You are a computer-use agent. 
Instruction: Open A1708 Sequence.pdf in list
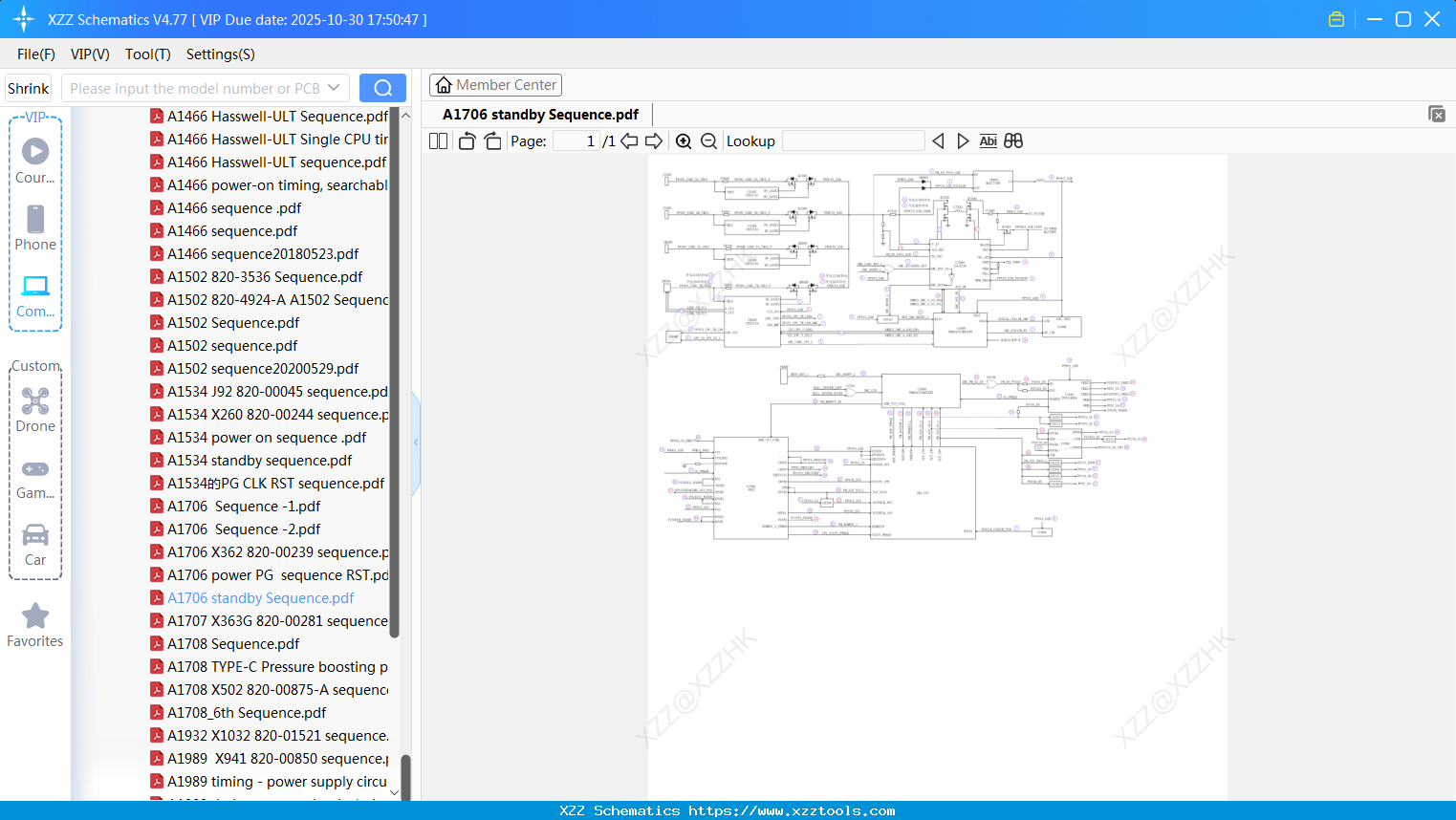(x=233, y=644)
